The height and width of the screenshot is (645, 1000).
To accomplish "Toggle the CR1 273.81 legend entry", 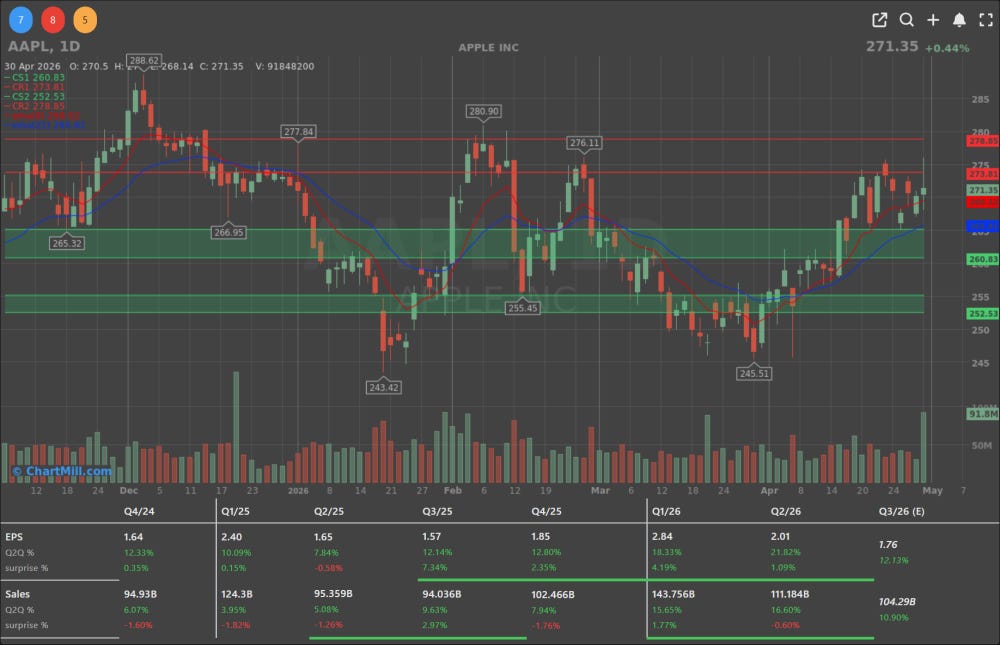I will [35, 87].
